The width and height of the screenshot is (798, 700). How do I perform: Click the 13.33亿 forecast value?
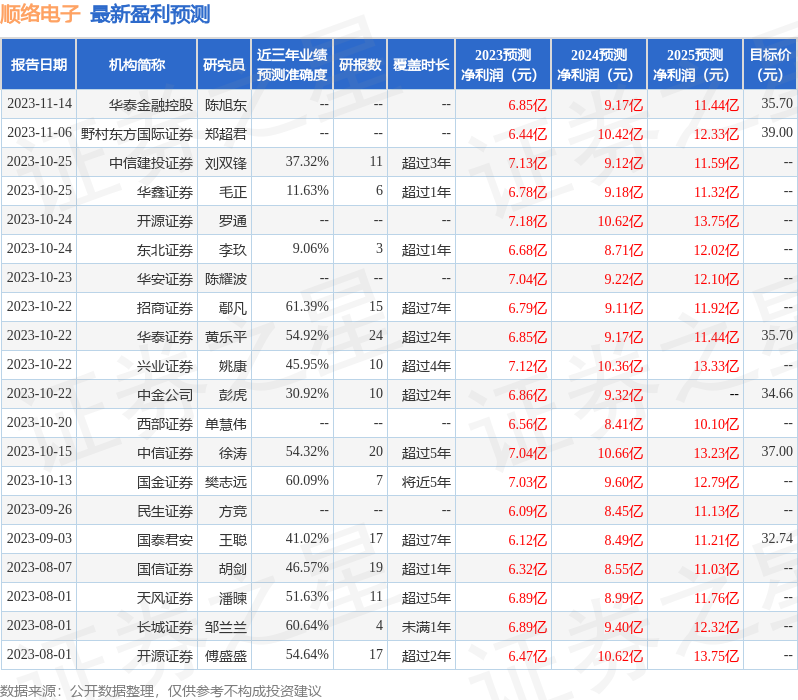(x=716, y=366)
